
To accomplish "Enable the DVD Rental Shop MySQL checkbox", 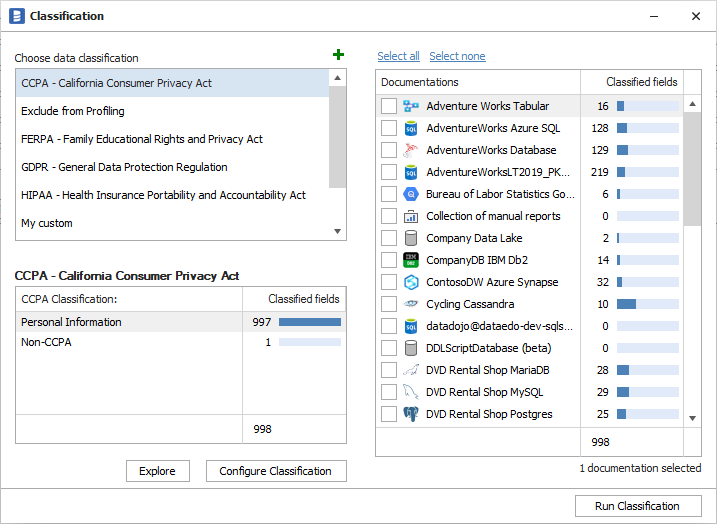I will (389, 392).
